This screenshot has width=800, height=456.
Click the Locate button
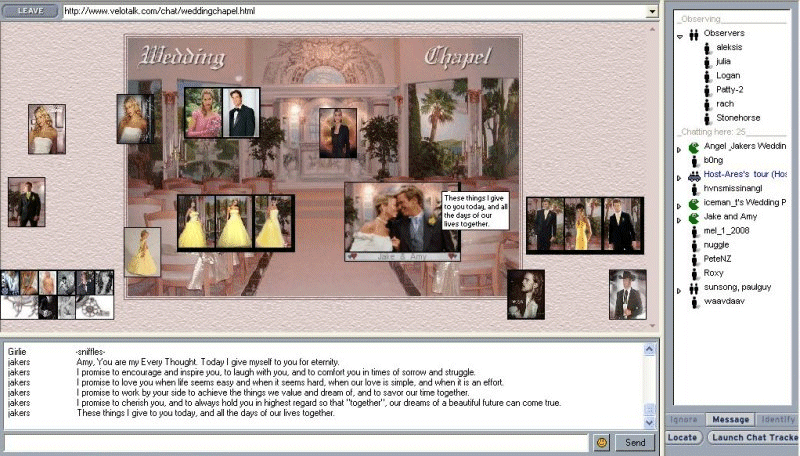(682, 438)
